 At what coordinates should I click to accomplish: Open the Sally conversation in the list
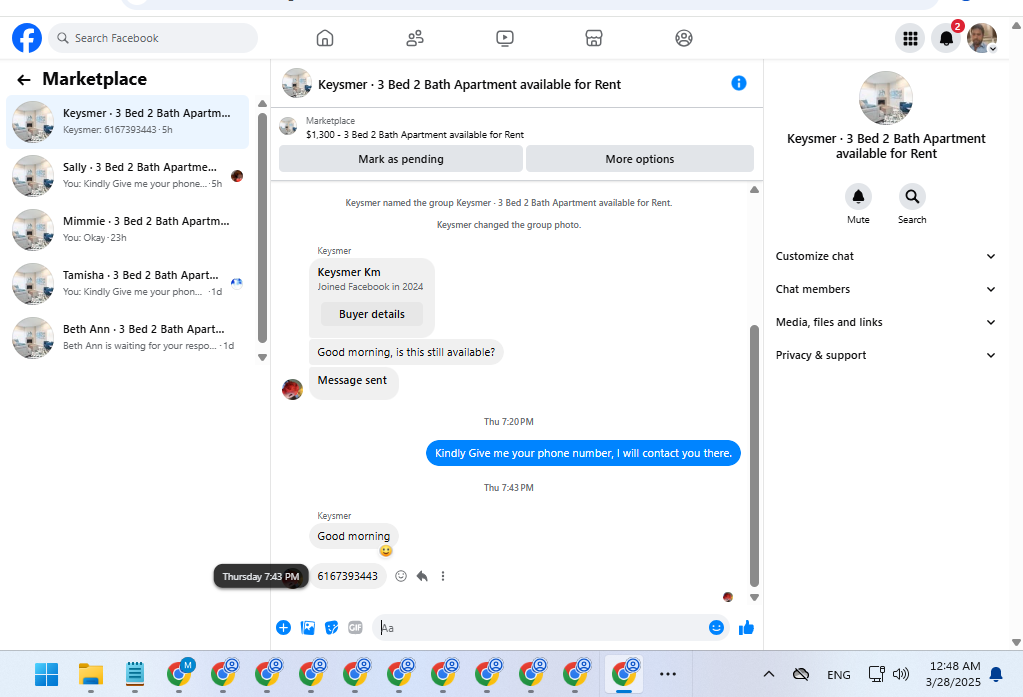(128, 176)
